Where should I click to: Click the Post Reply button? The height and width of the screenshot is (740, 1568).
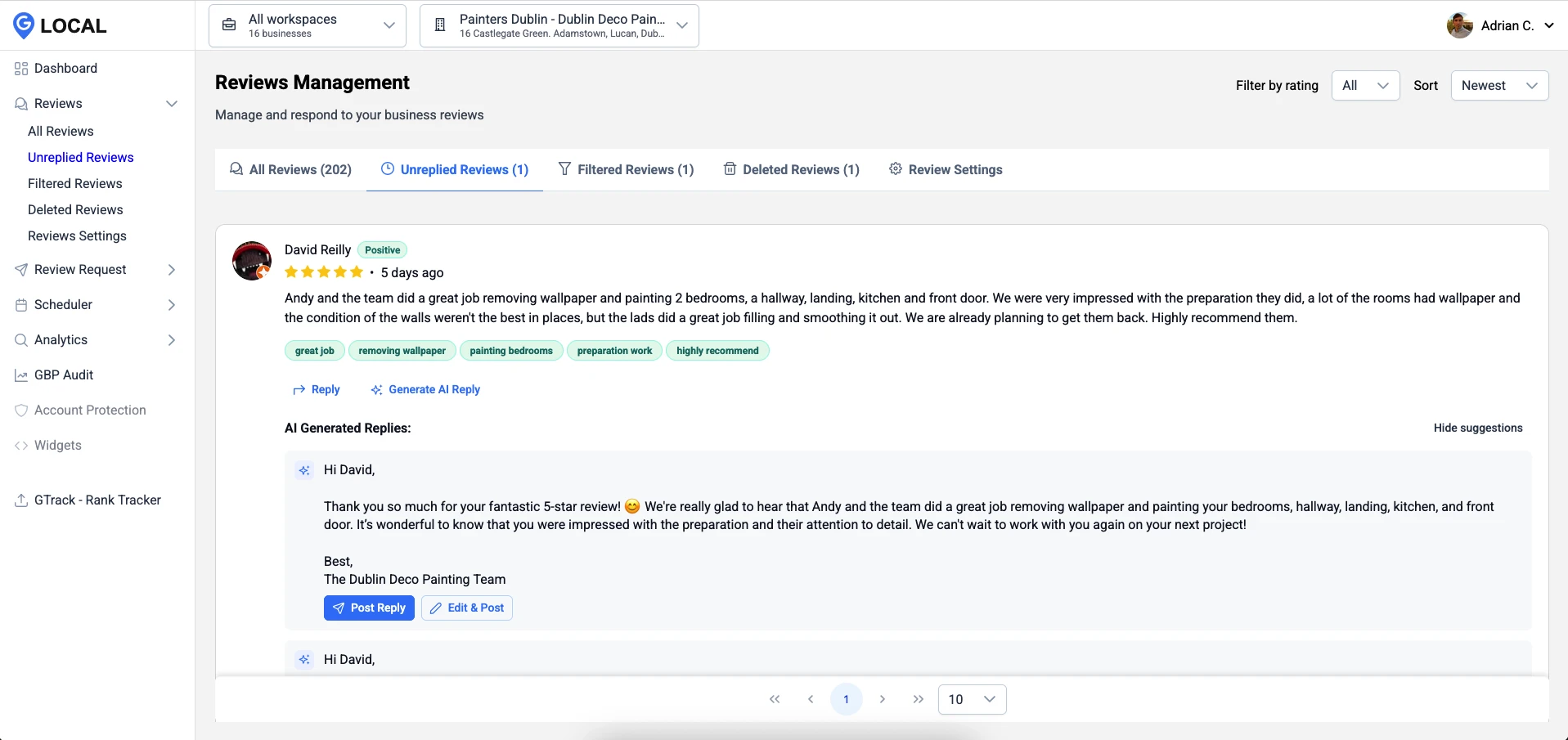point(369,608)
